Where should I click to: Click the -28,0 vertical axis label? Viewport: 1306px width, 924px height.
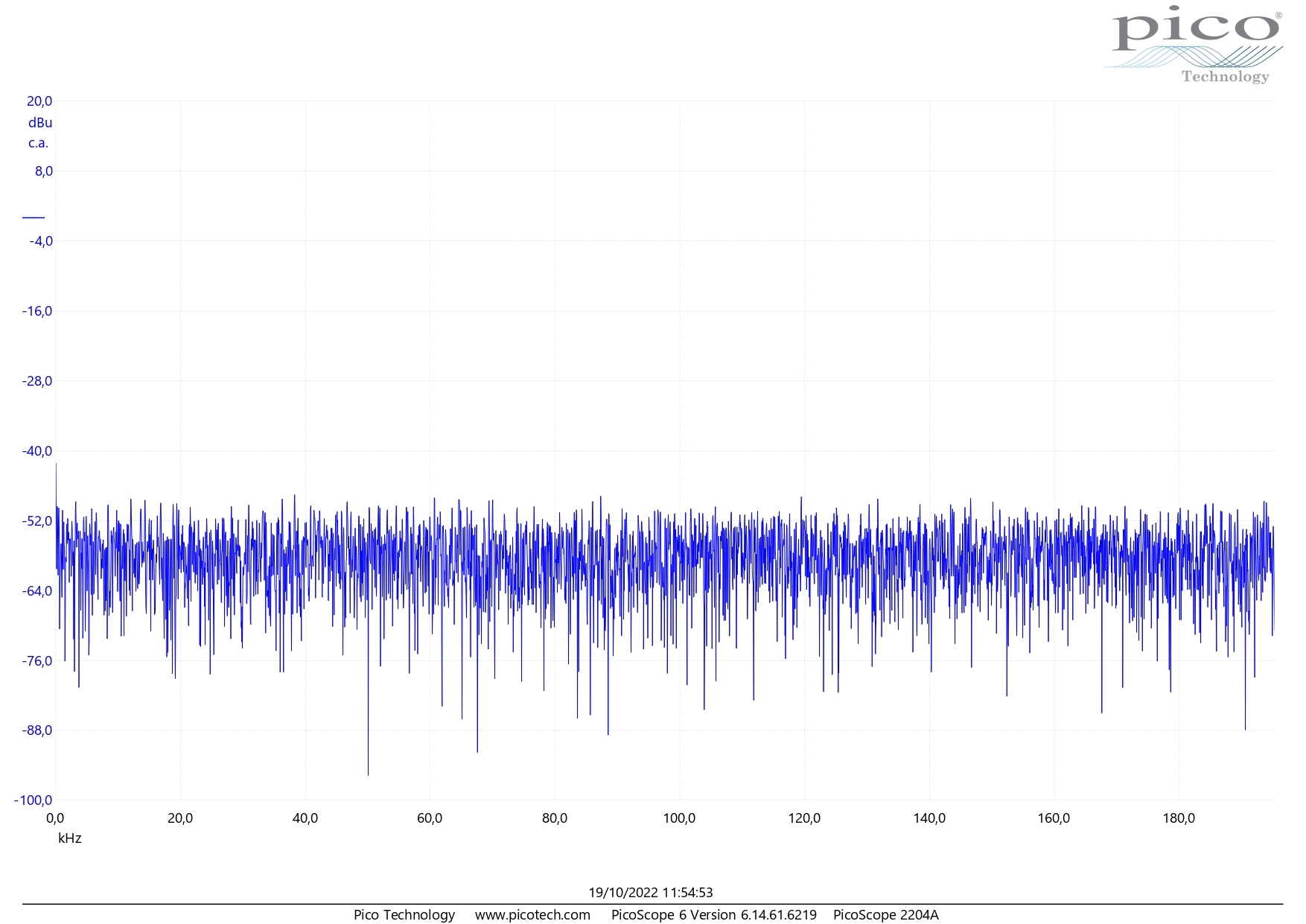click(37, 381)
